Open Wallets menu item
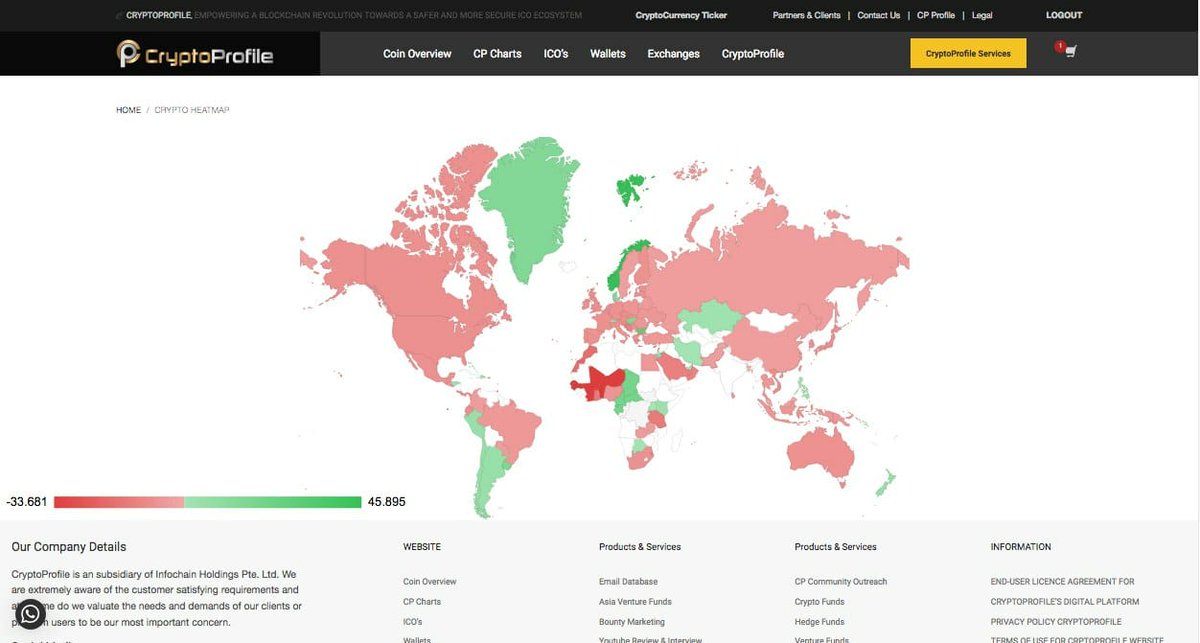1200x643 pixels. 608,54
